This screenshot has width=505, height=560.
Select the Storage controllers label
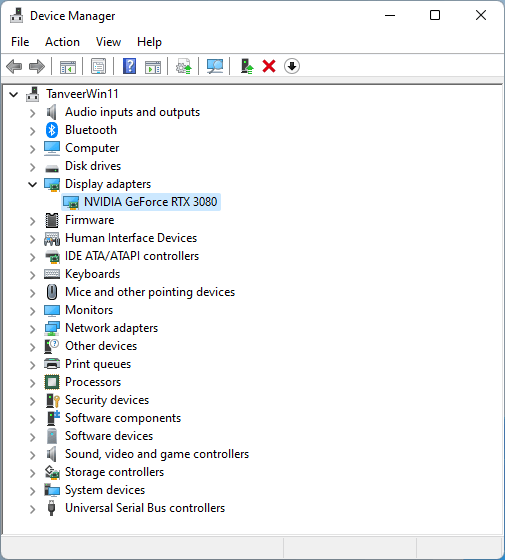[115, 472]
